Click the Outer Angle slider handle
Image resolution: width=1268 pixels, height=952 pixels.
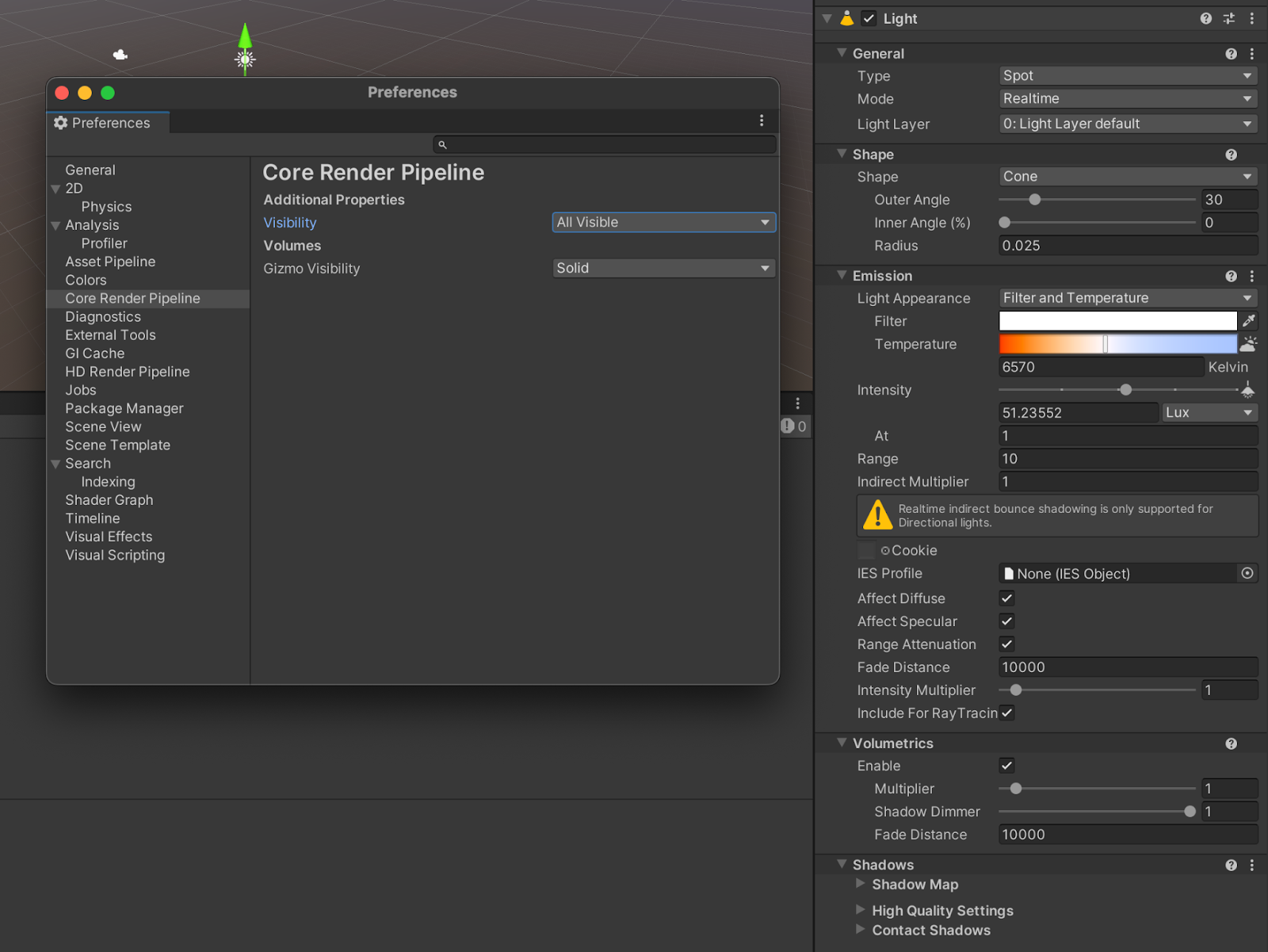click(1034, 200)
